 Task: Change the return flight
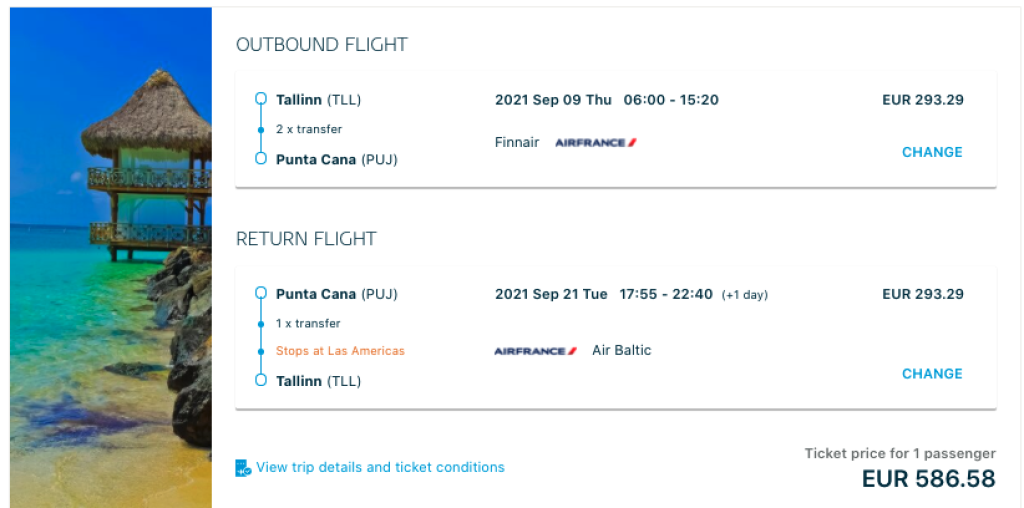point(931,373)
